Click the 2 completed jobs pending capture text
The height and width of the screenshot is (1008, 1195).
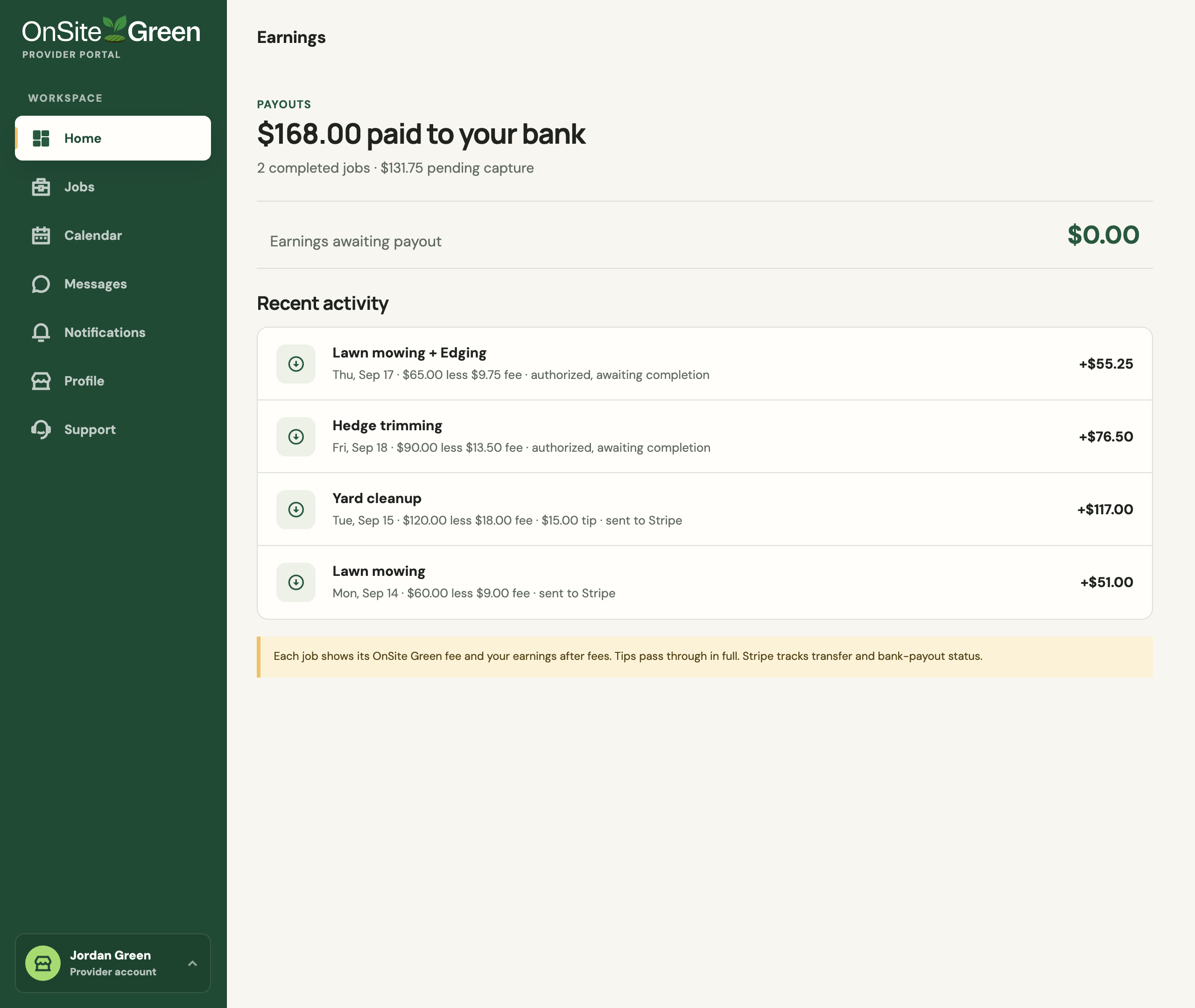(395, 168)
